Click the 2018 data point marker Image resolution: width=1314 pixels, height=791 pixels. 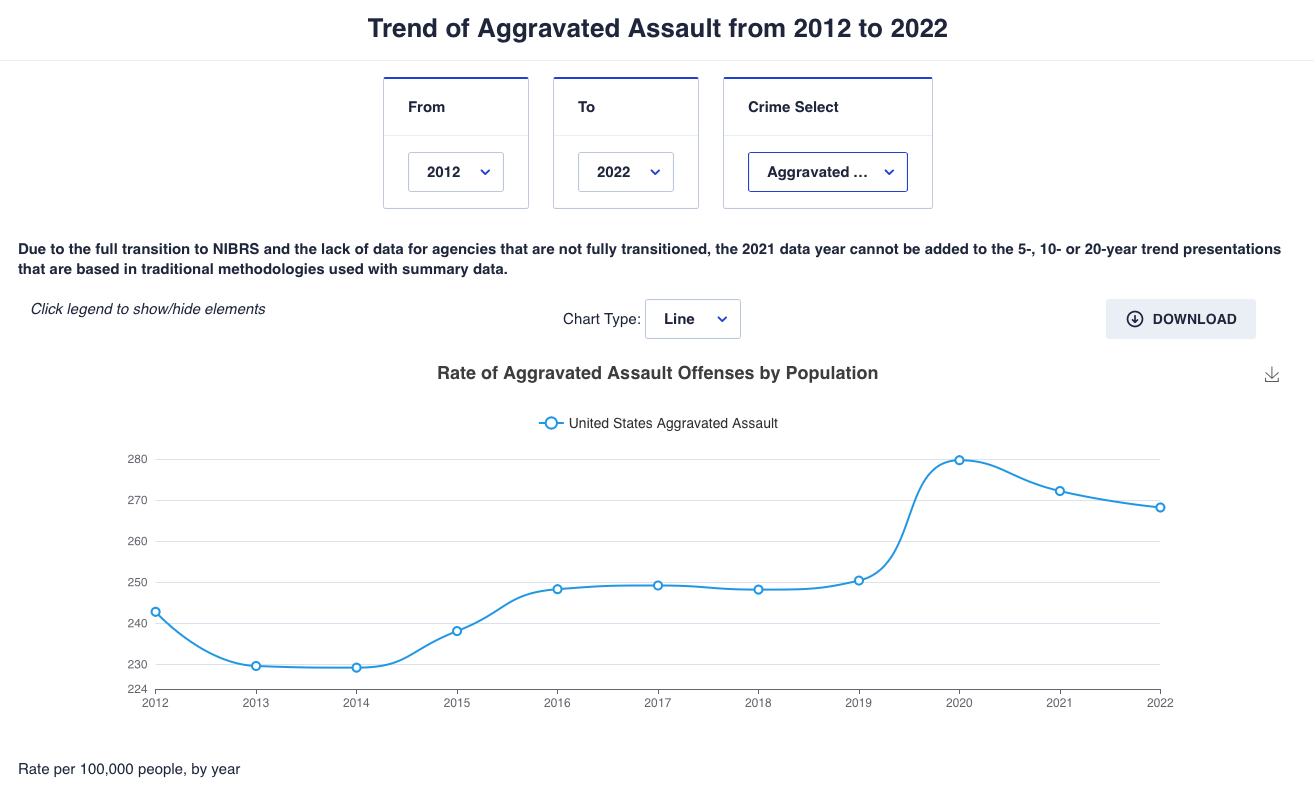(x=758, y=590)
